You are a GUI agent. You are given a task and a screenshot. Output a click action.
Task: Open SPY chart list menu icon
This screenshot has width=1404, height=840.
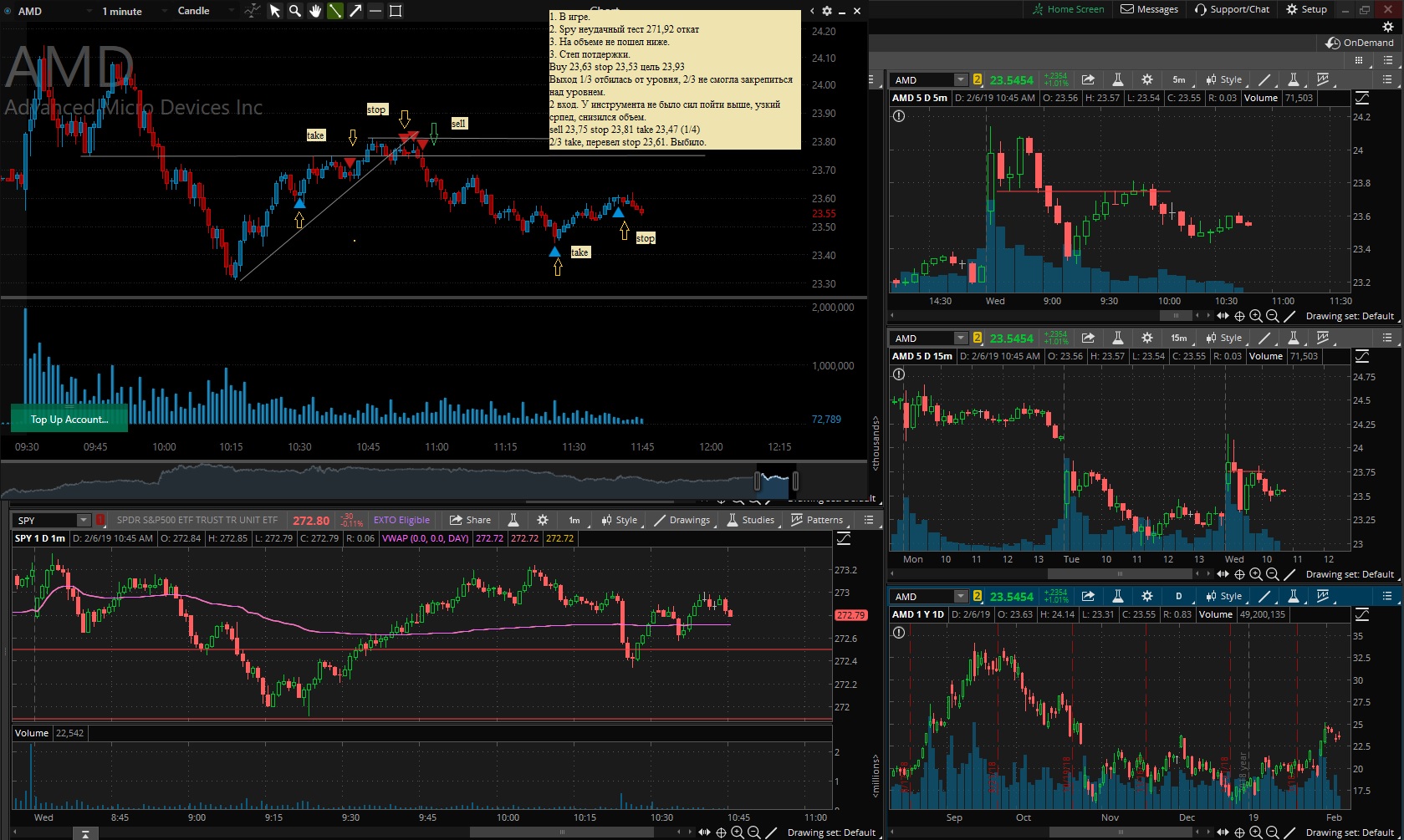pos(869,520)
